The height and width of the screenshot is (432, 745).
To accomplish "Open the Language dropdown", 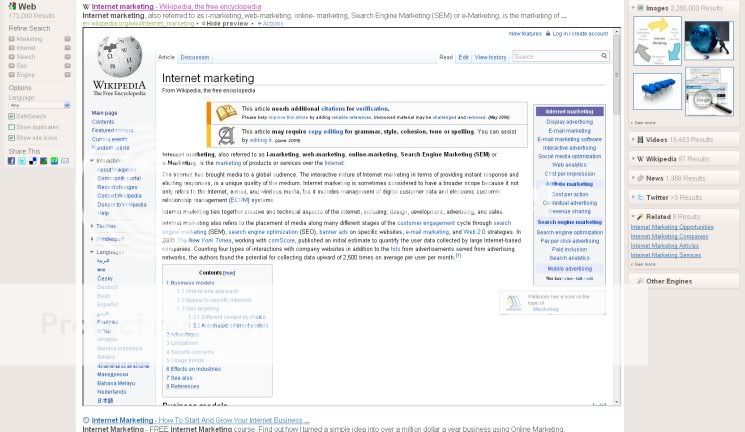I will click(40, 105).
